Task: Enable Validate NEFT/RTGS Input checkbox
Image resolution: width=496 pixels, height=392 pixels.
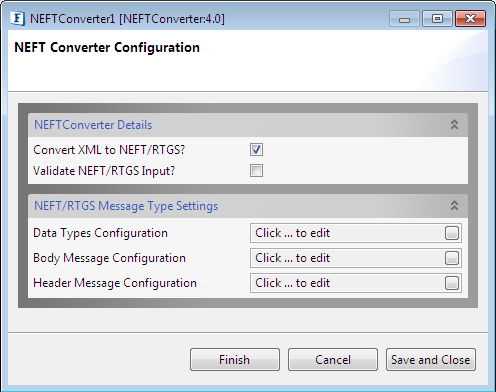Action: (256, 171)
